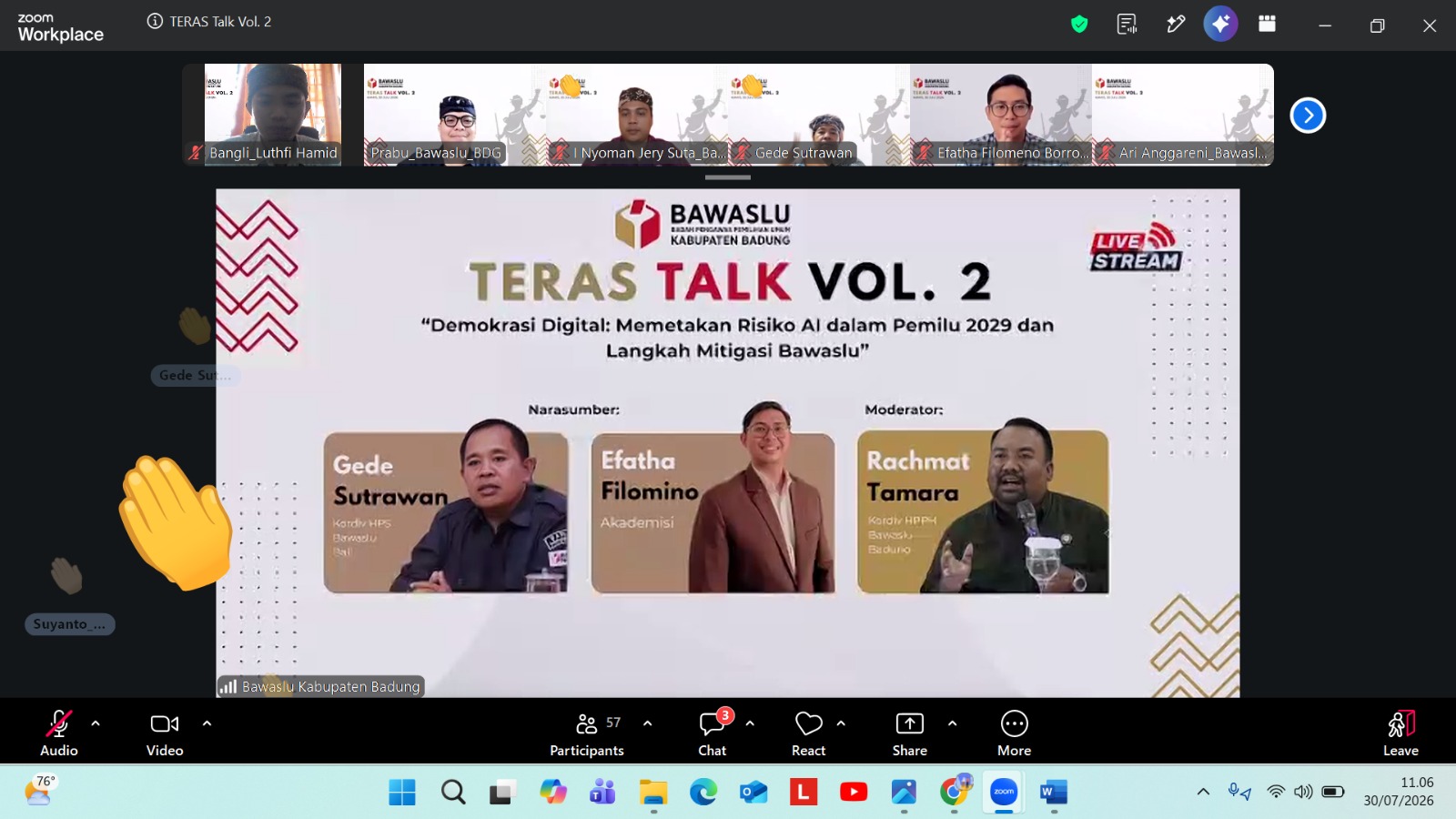Click the Suyanto_ reaction name tag
1456x819 pixels.
pyautogui.click(x=69, y=624)
